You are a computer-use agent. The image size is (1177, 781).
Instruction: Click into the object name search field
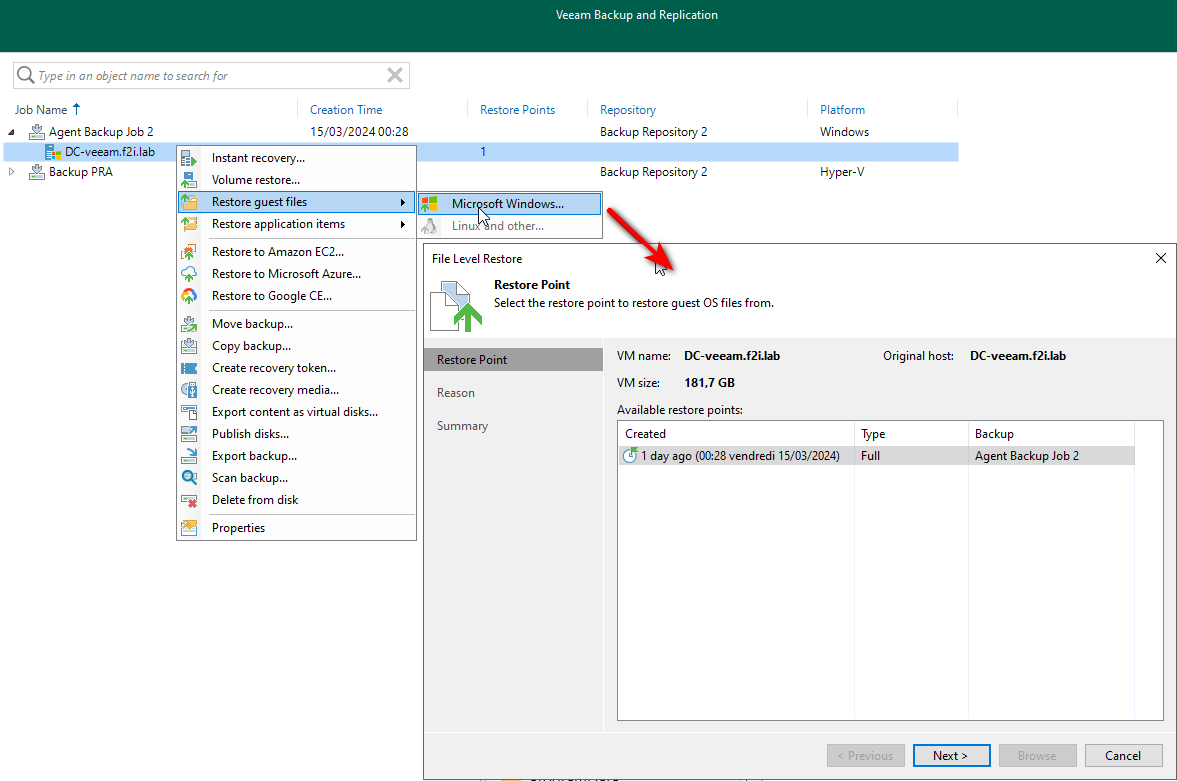[x=210, y=75]
